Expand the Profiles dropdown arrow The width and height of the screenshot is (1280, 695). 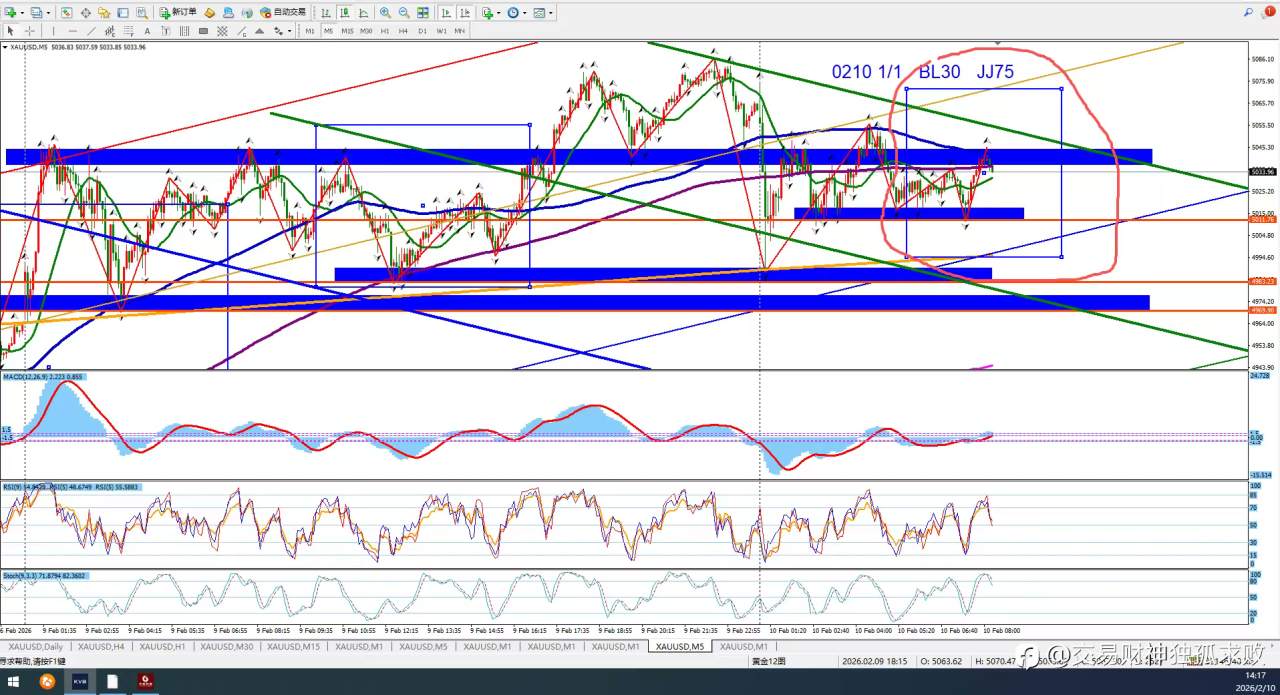coord(48,13)
